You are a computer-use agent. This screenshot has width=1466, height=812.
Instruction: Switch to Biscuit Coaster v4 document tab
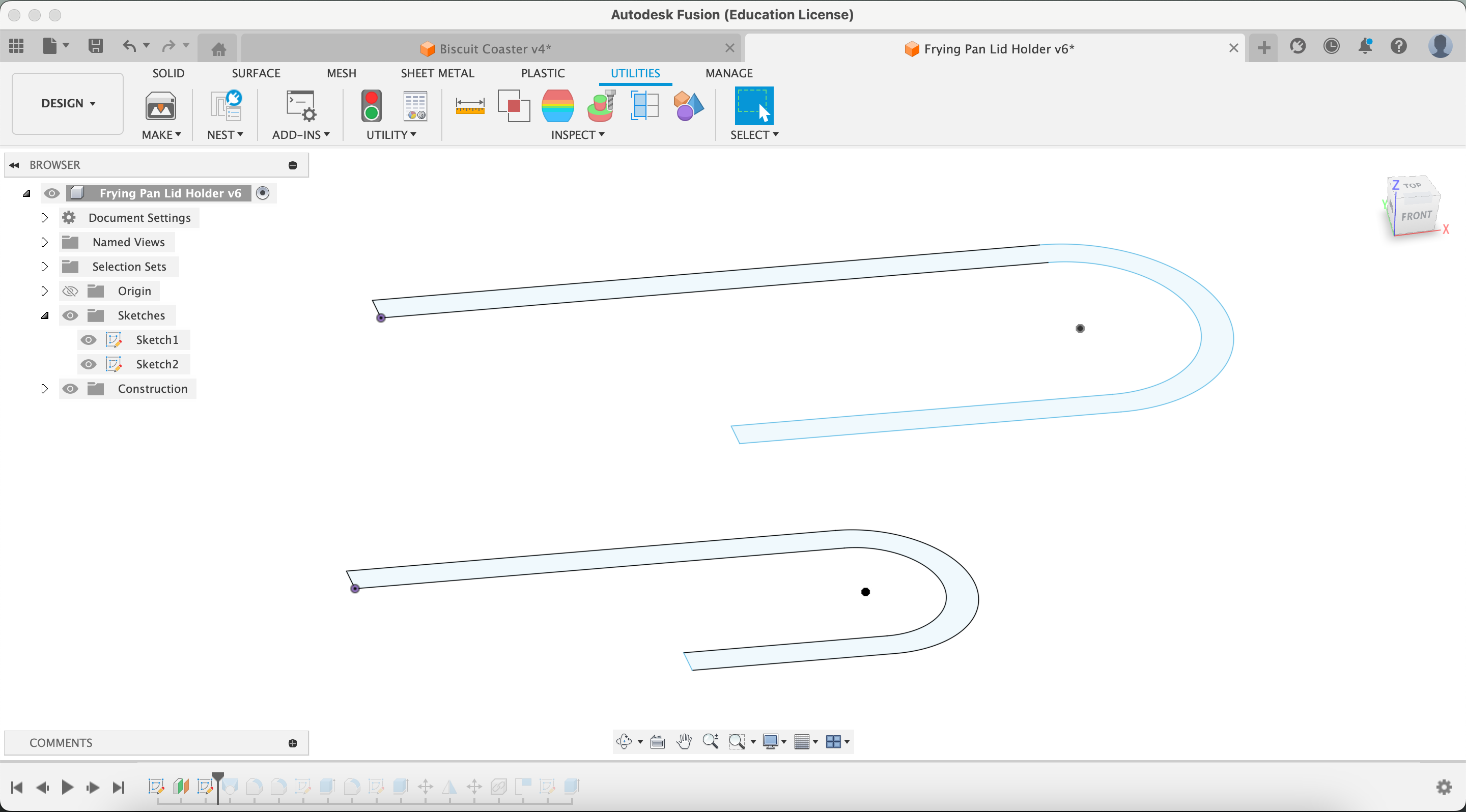click(491, 48)
